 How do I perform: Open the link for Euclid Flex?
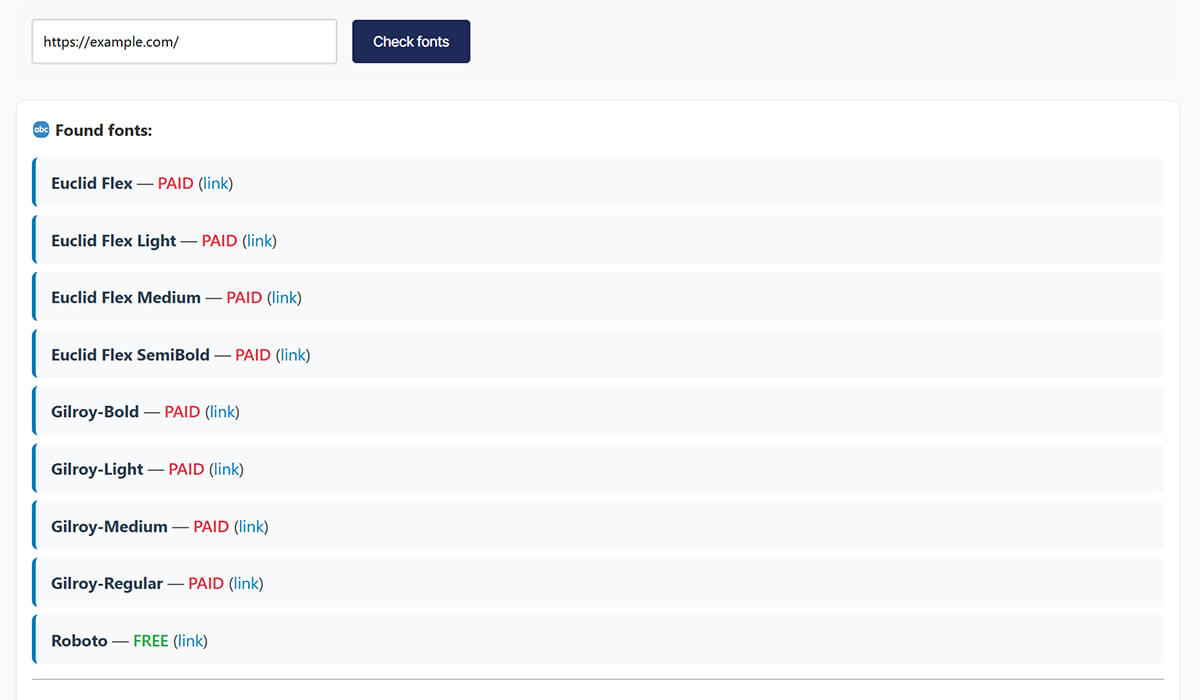[216, 183]
